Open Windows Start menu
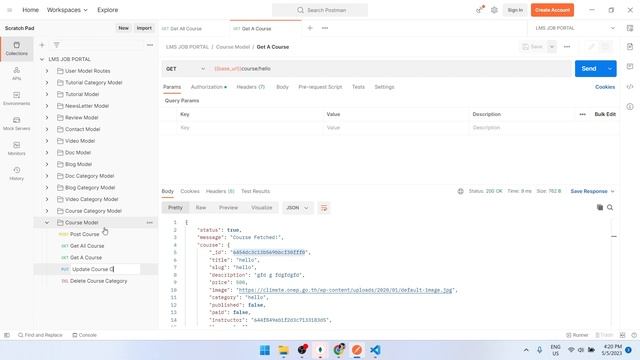Viewport: 640px width, 360px height. [265, 350]
